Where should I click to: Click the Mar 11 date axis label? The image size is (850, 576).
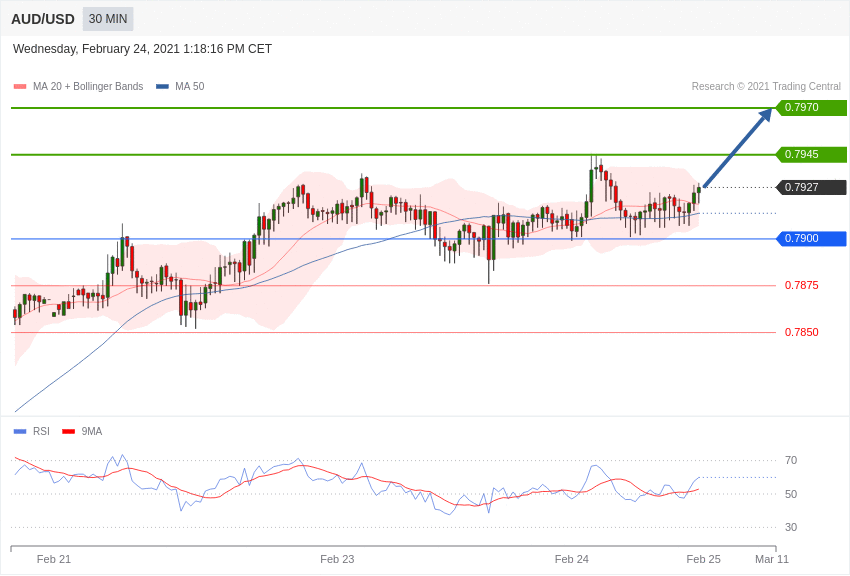(772, 559)
